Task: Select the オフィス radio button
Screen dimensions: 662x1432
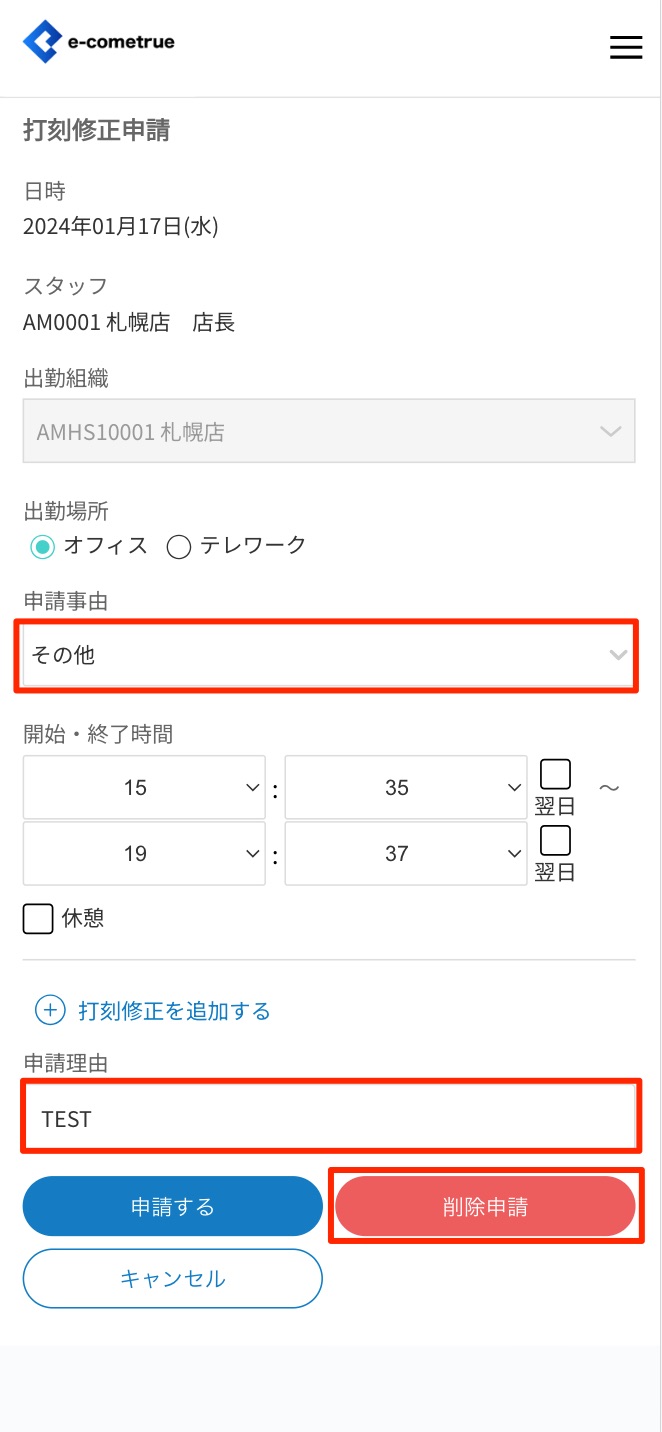Action: pyautogui.click(x=42, y=546)
